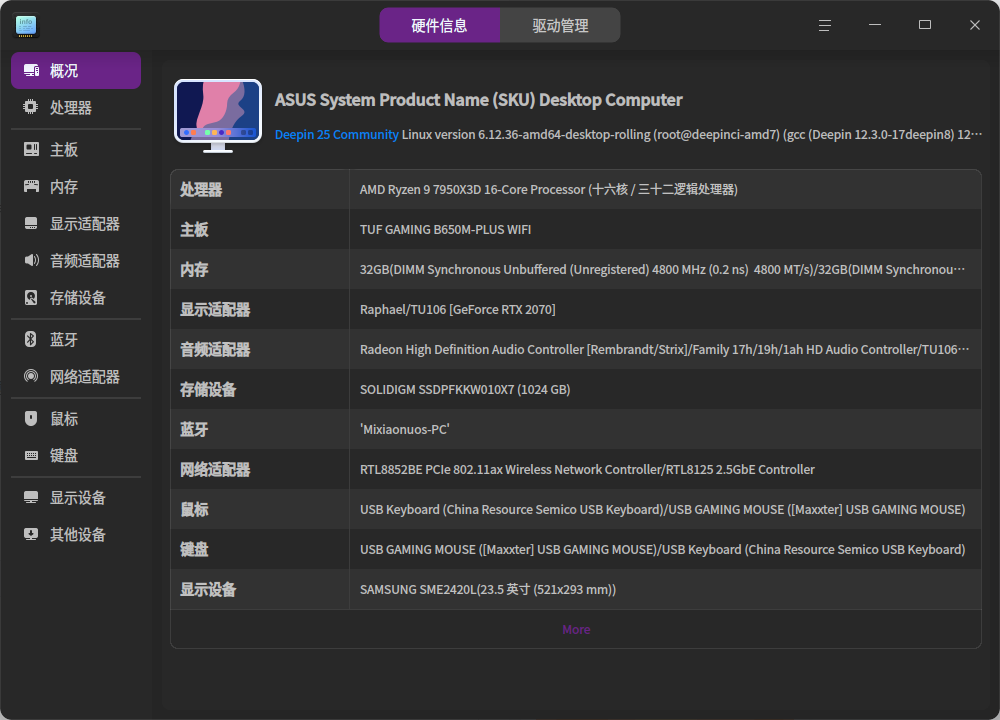Click the 主板 motherboard sidebar icon

[x=31, y=149]
